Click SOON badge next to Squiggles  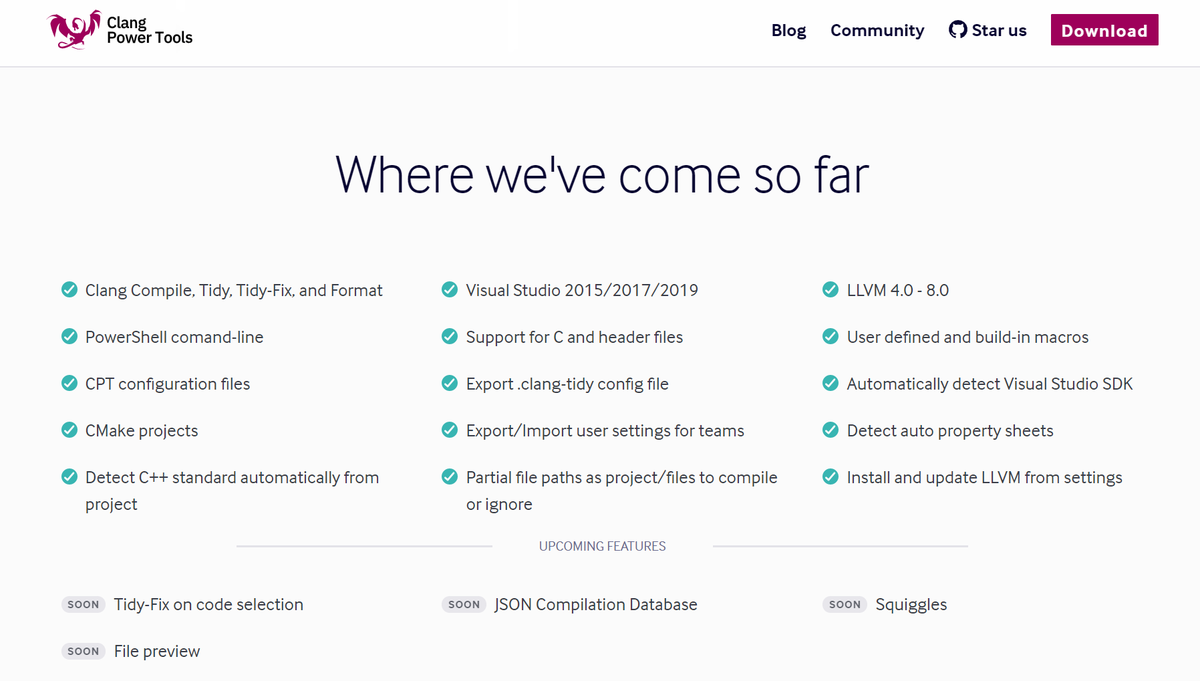(845, 604)
